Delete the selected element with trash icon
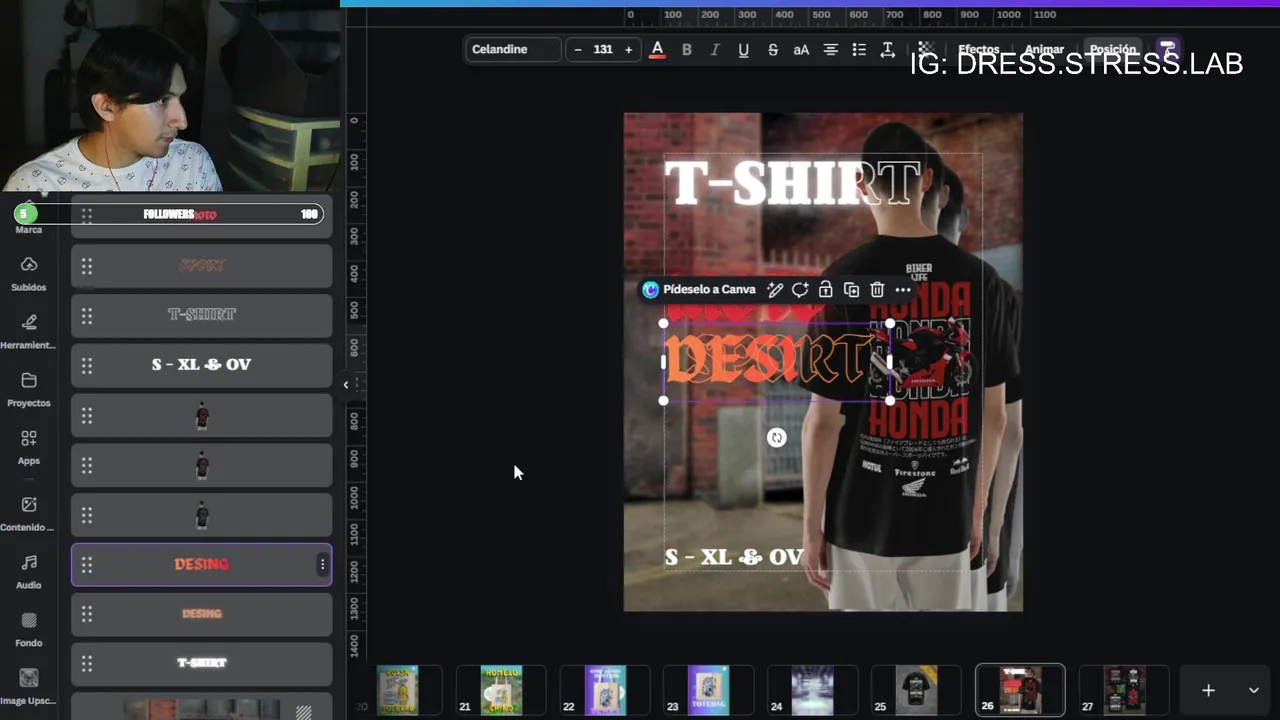Viewport: 1280px width, 720px height. [x=877, y=290]
